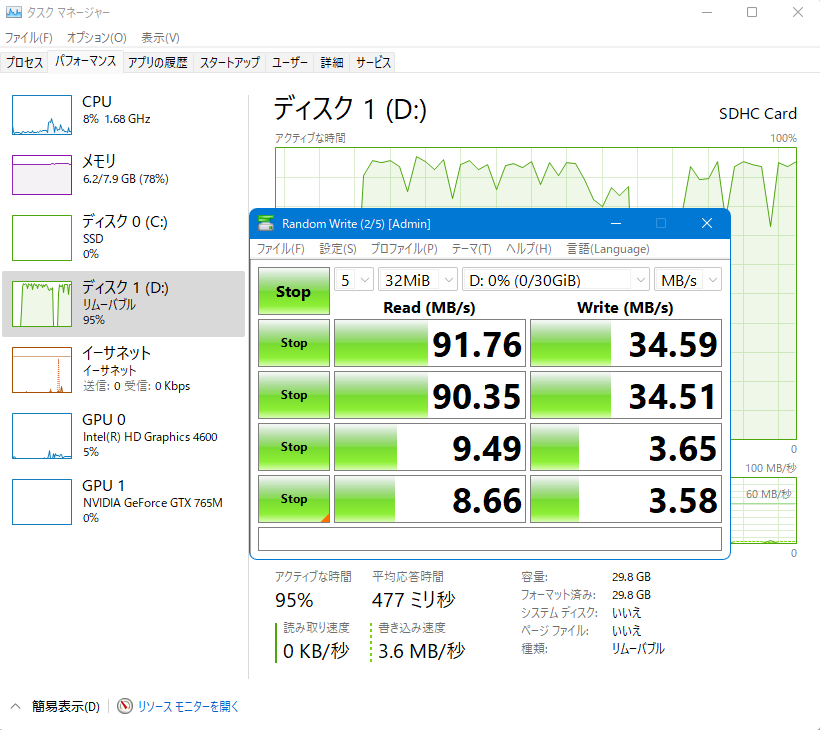Click the 3.58 write result cell

point(626,499)
